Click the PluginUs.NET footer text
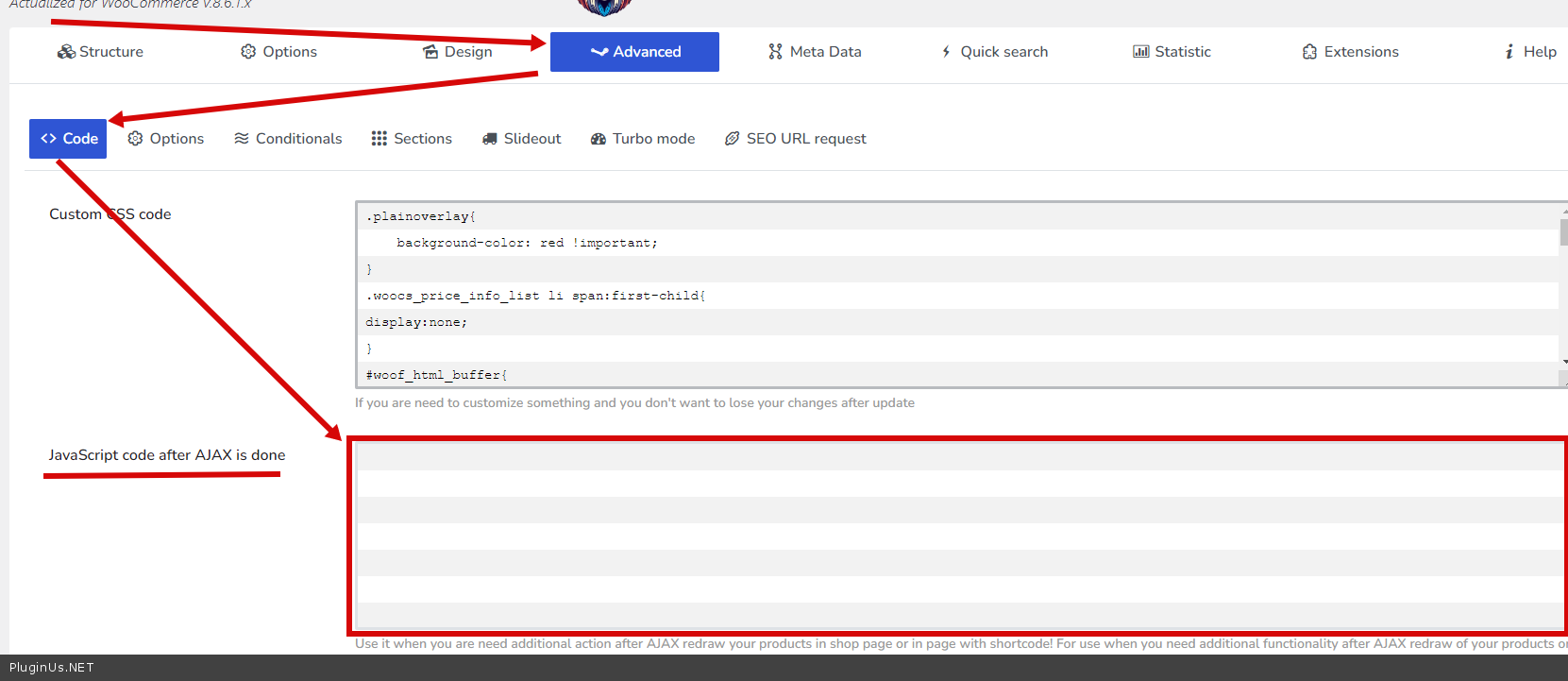 [52, 668]
